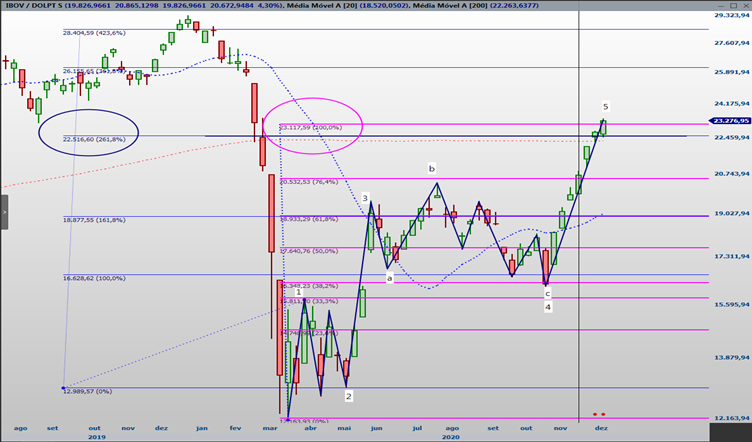Image resolution: width=752 pixels, height=442 pixels.
Task: Click the wave label b marker
Action: pos(432,169)
